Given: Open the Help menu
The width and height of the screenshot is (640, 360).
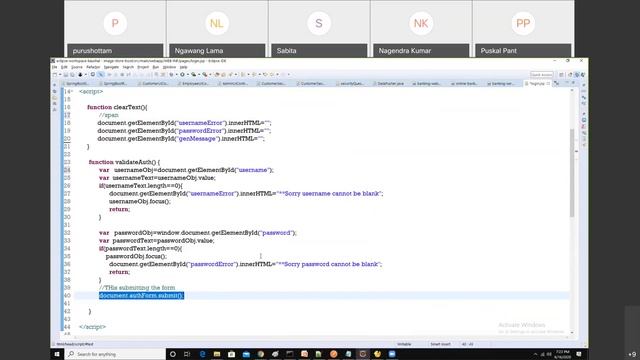Looking at the screenshot, I should pyautogui.click(x=184, y=67).
